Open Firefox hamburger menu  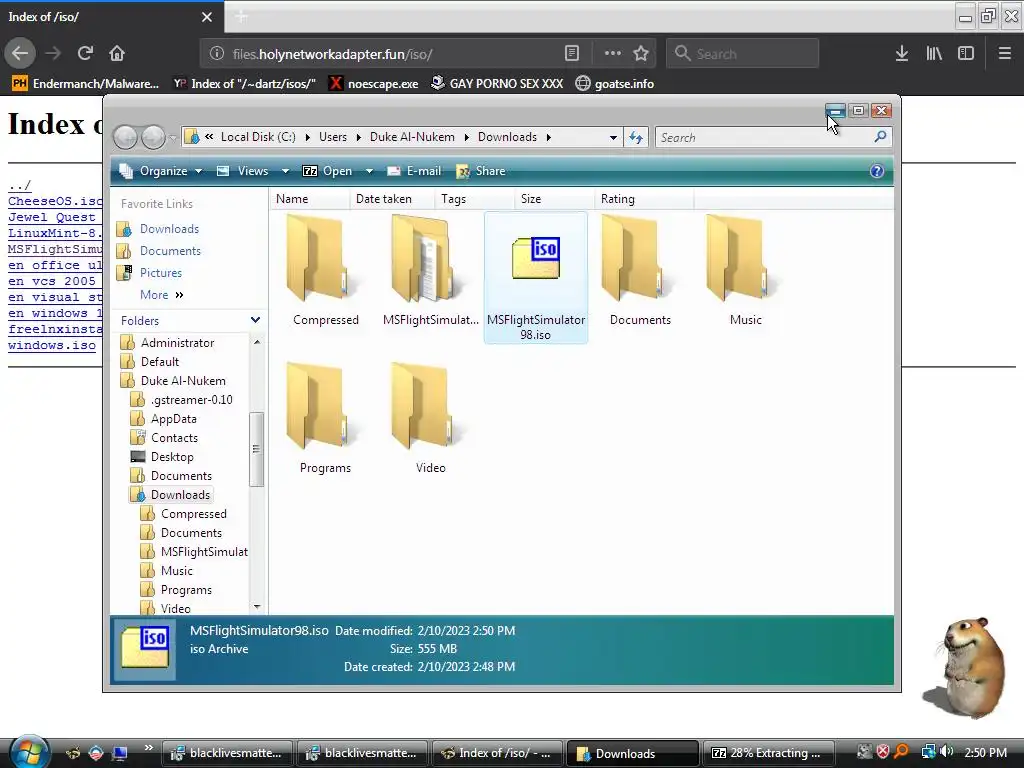1004,54
